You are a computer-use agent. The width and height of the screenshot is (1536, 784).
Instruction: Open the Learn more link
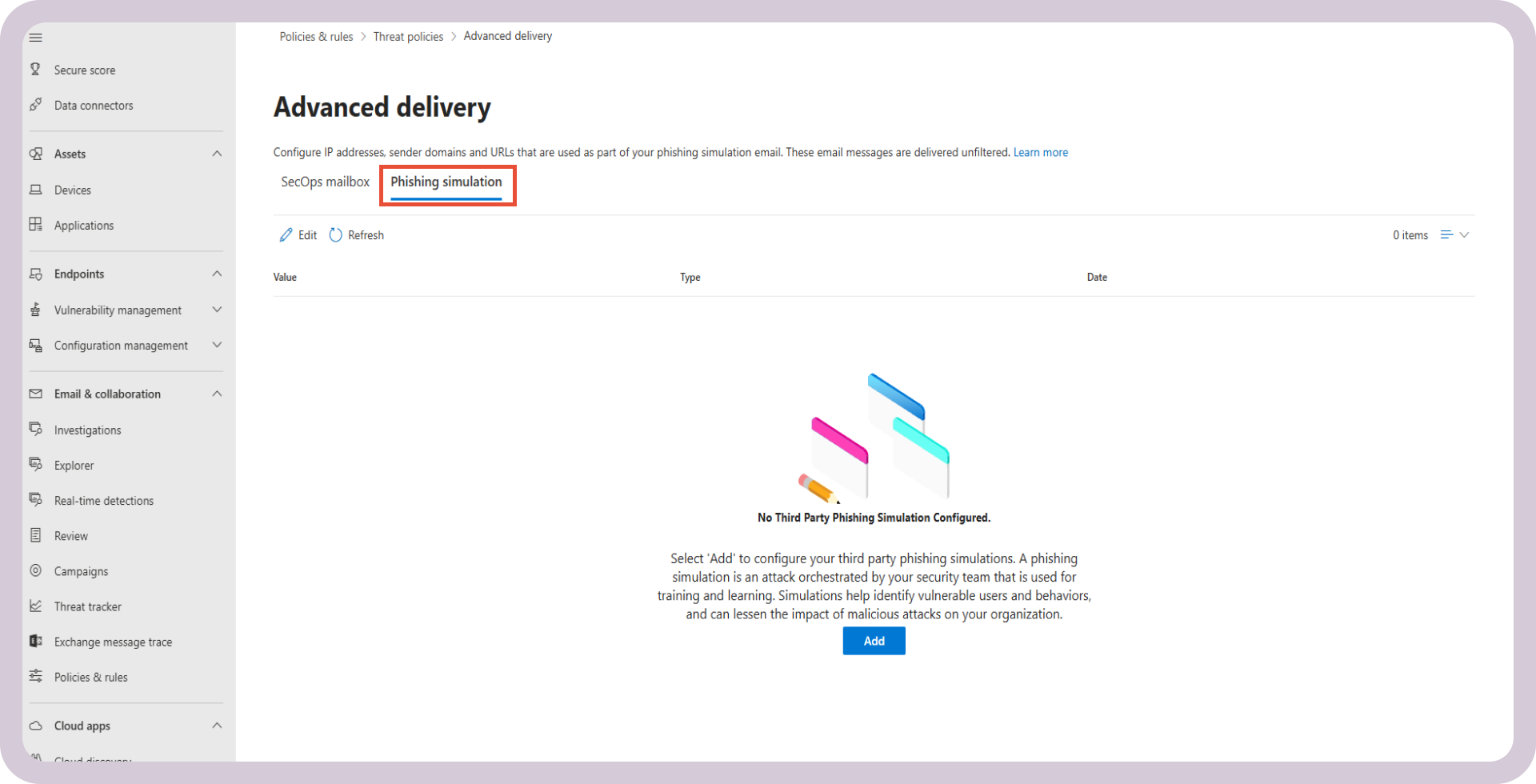1040,152
